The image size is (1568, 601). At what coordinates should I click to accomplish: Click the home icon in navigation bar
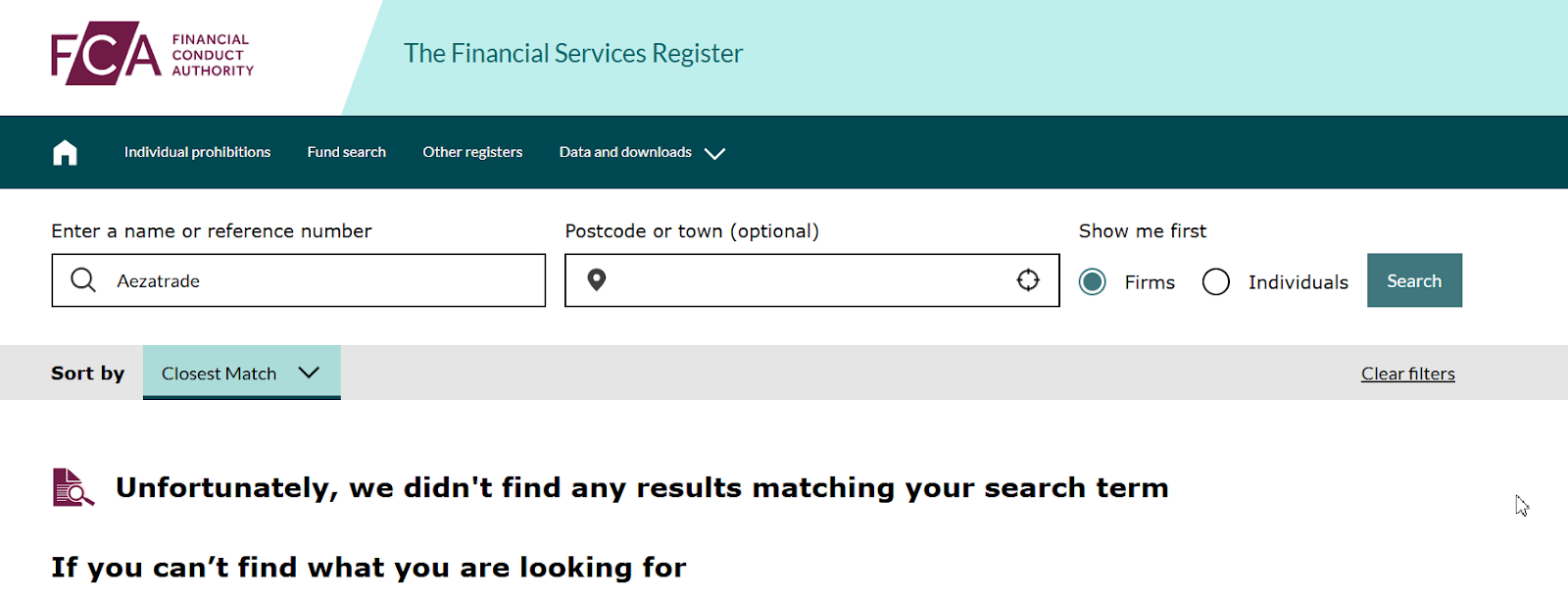65,153
